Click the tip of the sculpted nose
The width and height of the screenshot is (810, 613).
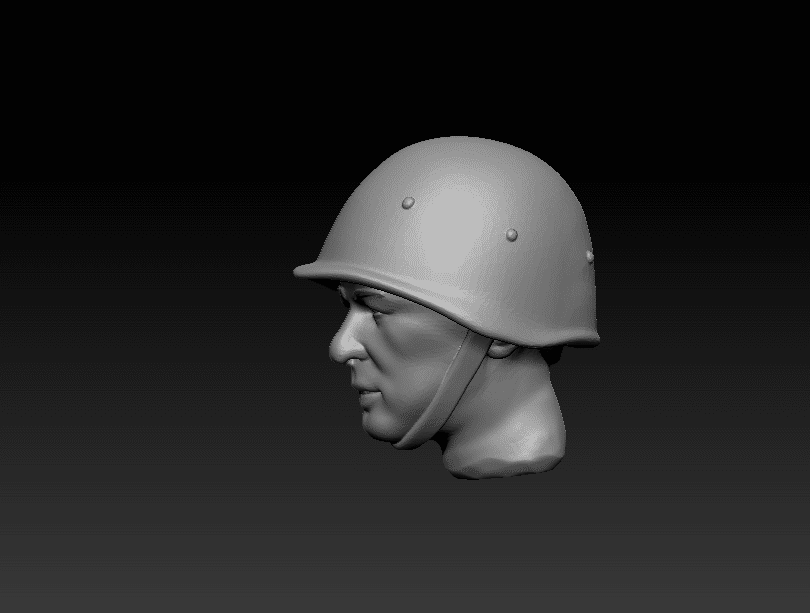336,350
